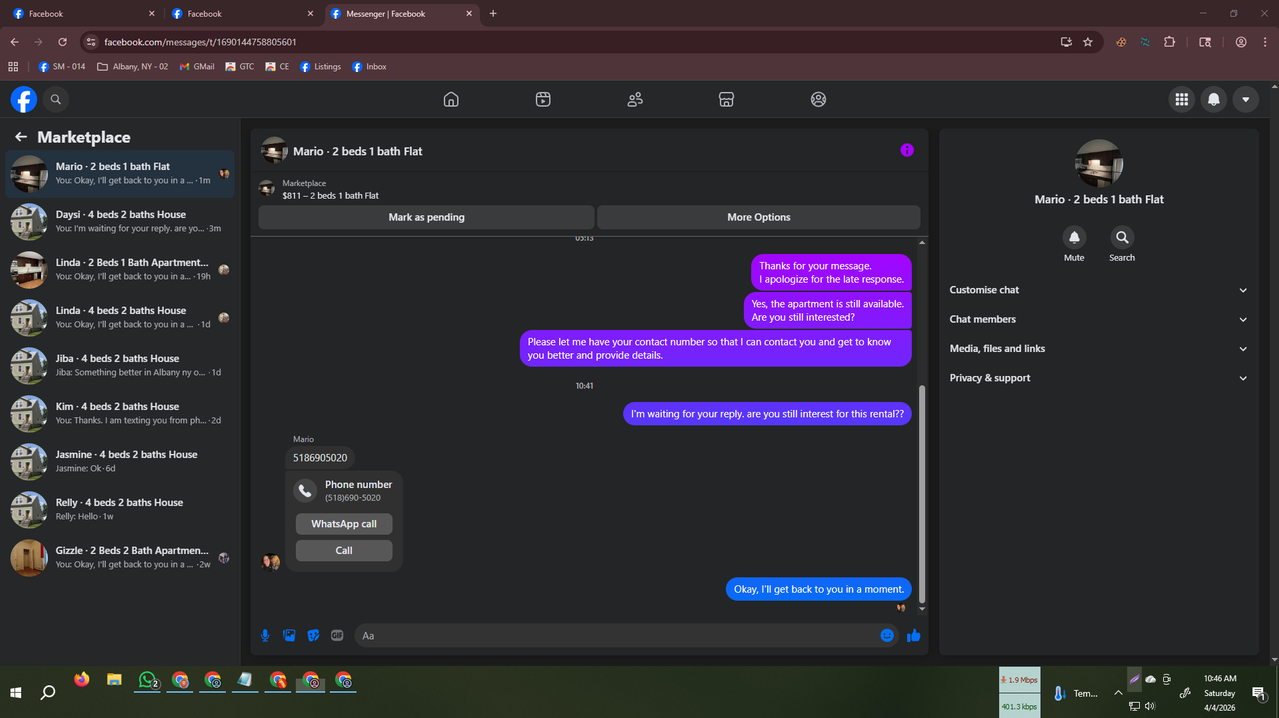Reload the page in browser toolbar
Viewport: 1279px width, 718px height.
[62, 42]
